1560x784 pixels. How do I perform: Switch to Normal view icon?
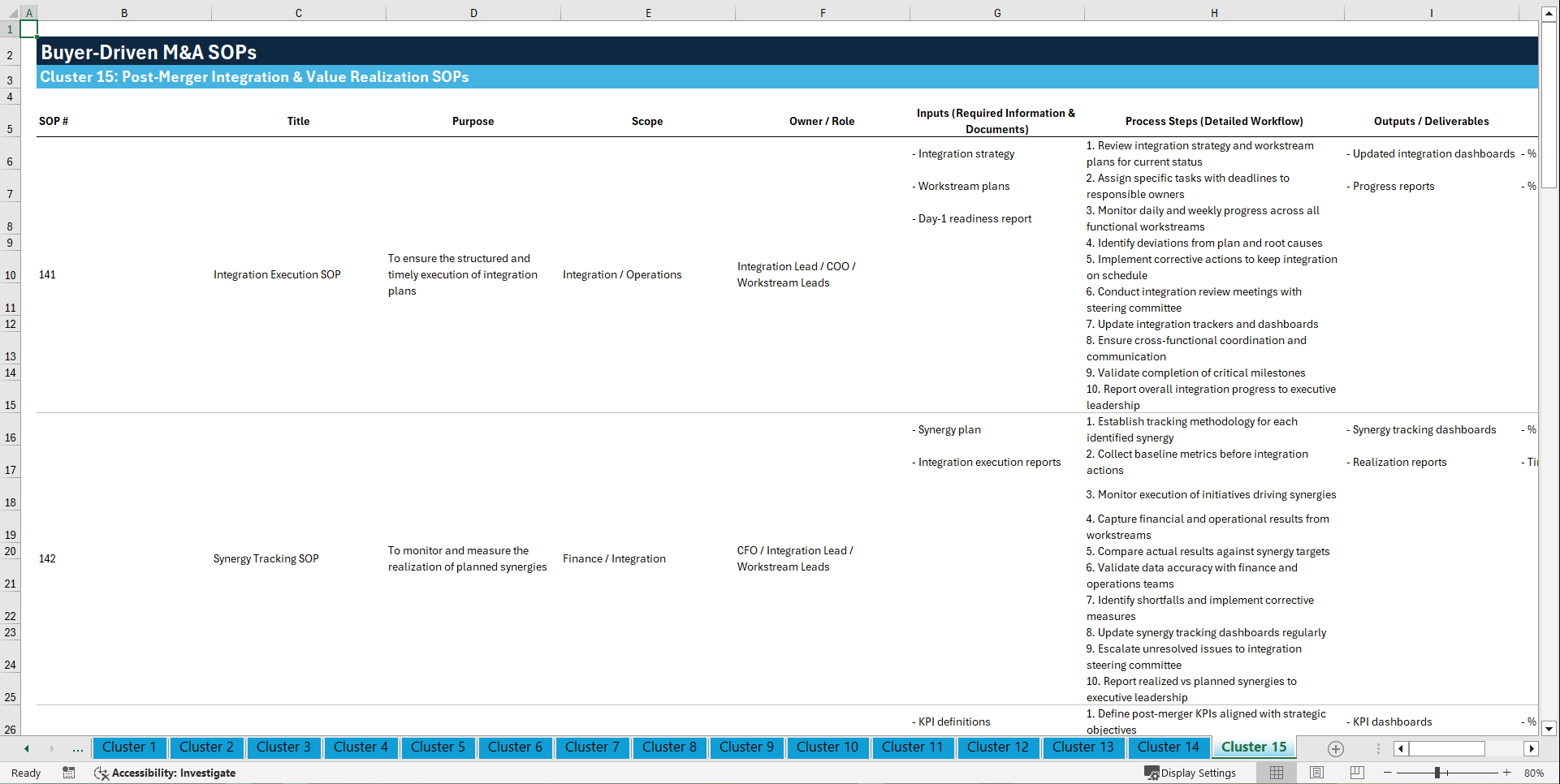(1277, 773)
